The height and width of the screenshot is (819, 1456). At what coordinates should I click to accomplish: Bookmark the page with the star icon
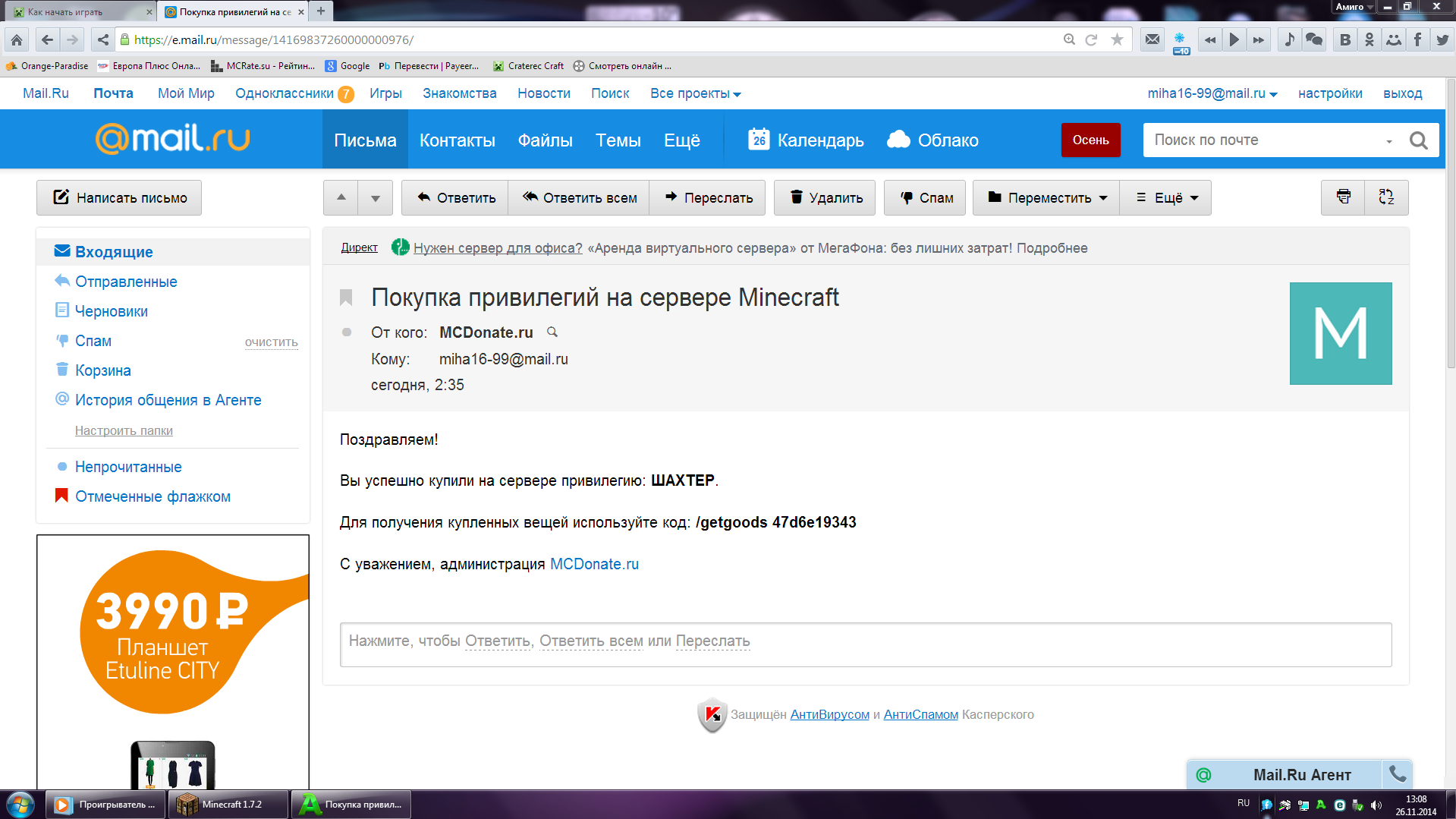[1117, 39]
